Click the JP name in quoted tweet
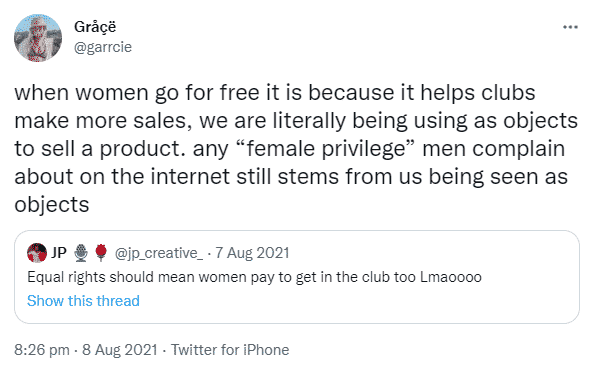Viewport: 595px width, 368px height. pyautogui.click(x=59, y=253)
